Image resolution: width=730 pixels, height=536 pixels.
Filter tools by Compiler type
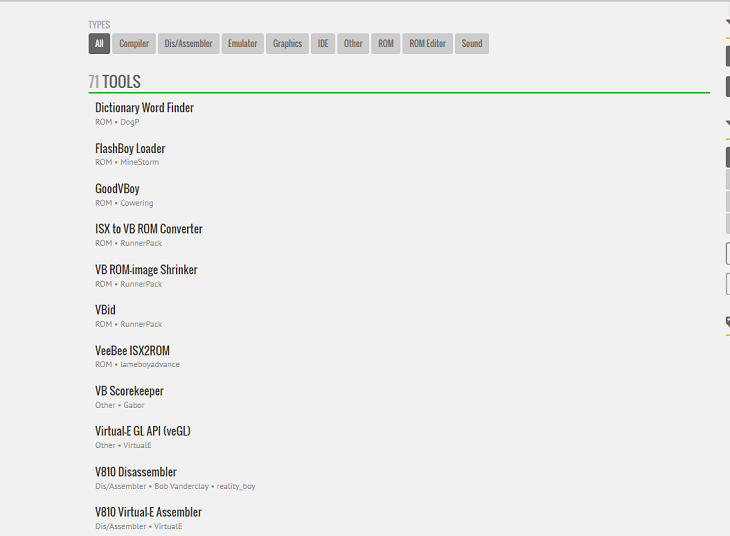[134, 44]
